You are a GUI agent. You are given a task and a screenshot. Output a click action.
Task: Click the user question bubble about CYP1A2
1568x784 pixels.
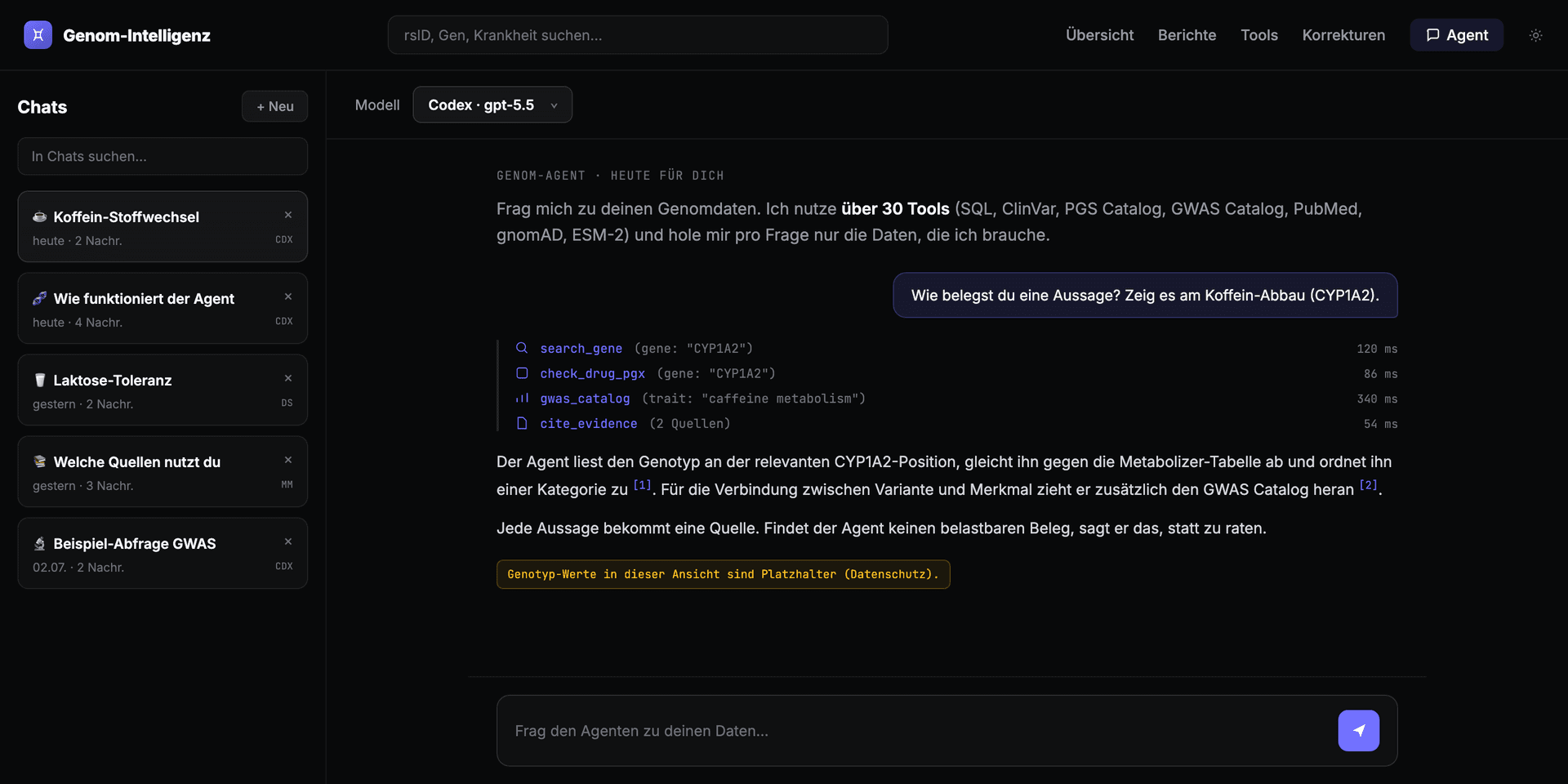(x=1145, y=295)
